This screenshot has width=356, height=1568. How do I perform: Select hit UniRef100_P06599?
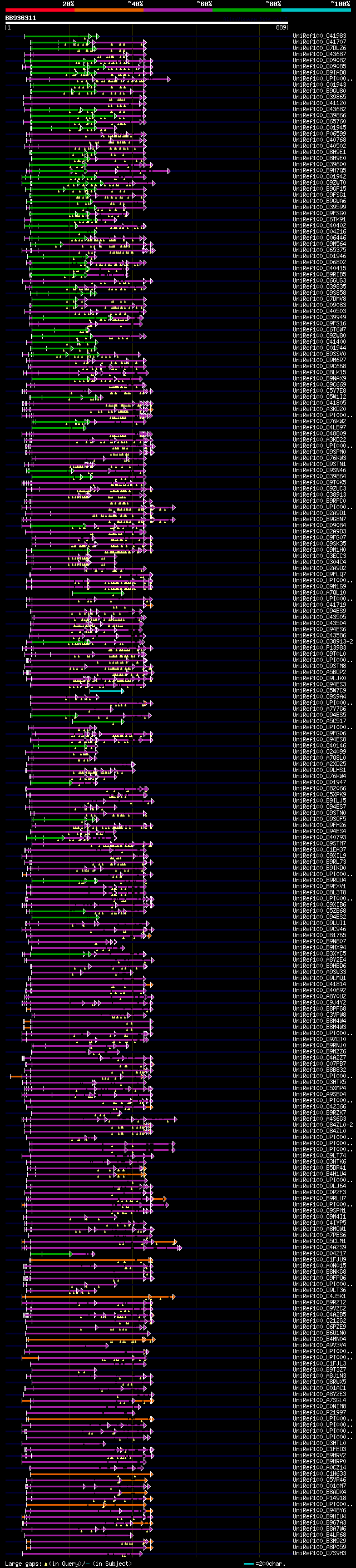coord(319,134)
